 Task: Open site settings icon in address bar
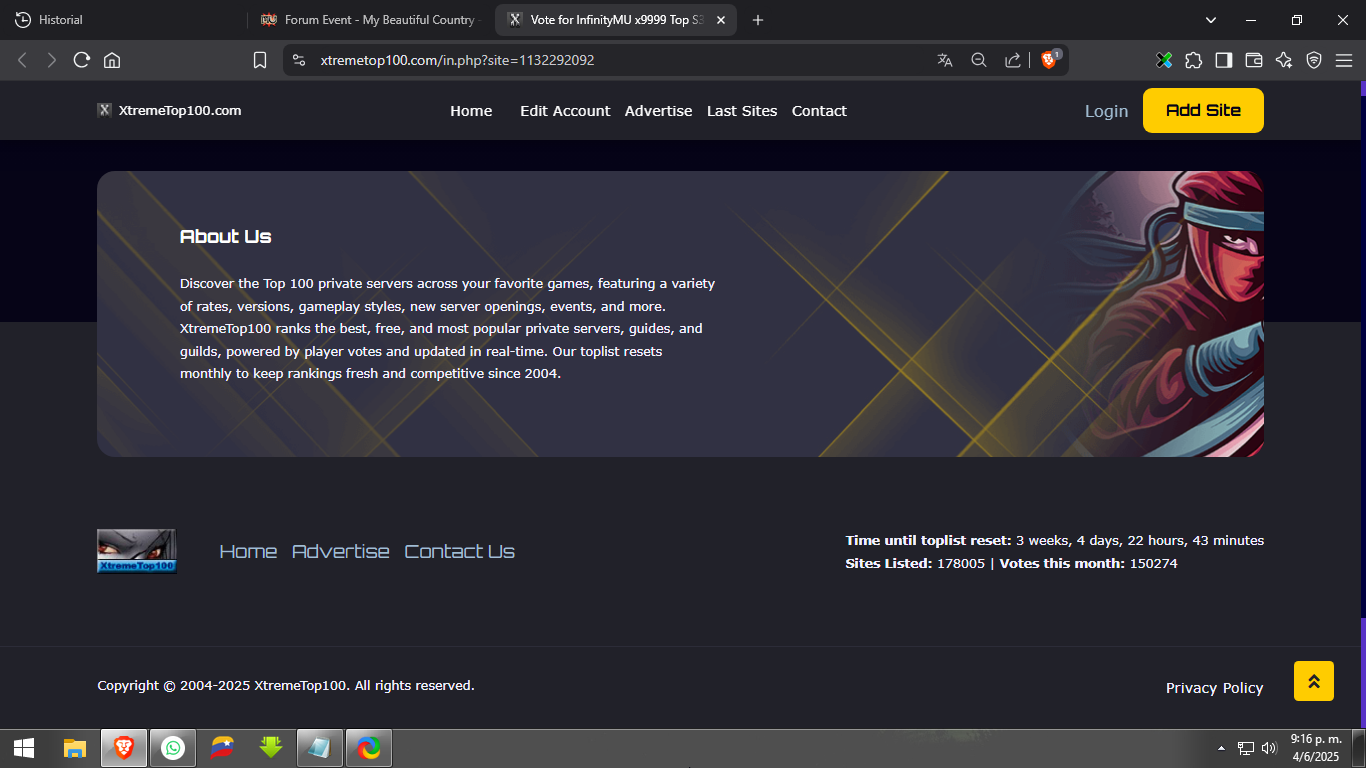[298, 60]
